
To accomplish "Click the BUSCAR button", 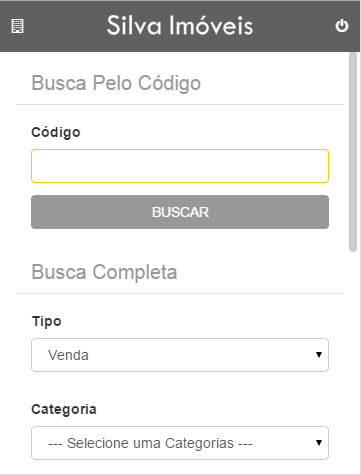I will click(180, 212).
